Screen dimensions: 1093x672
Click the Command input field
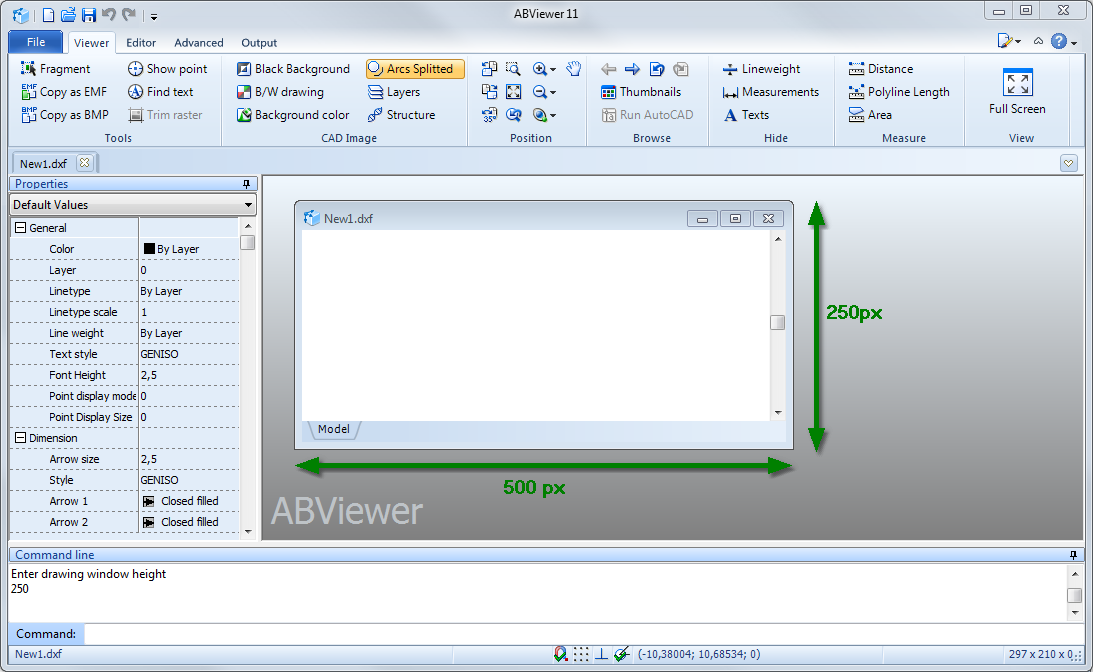click(x=584, y=634)
